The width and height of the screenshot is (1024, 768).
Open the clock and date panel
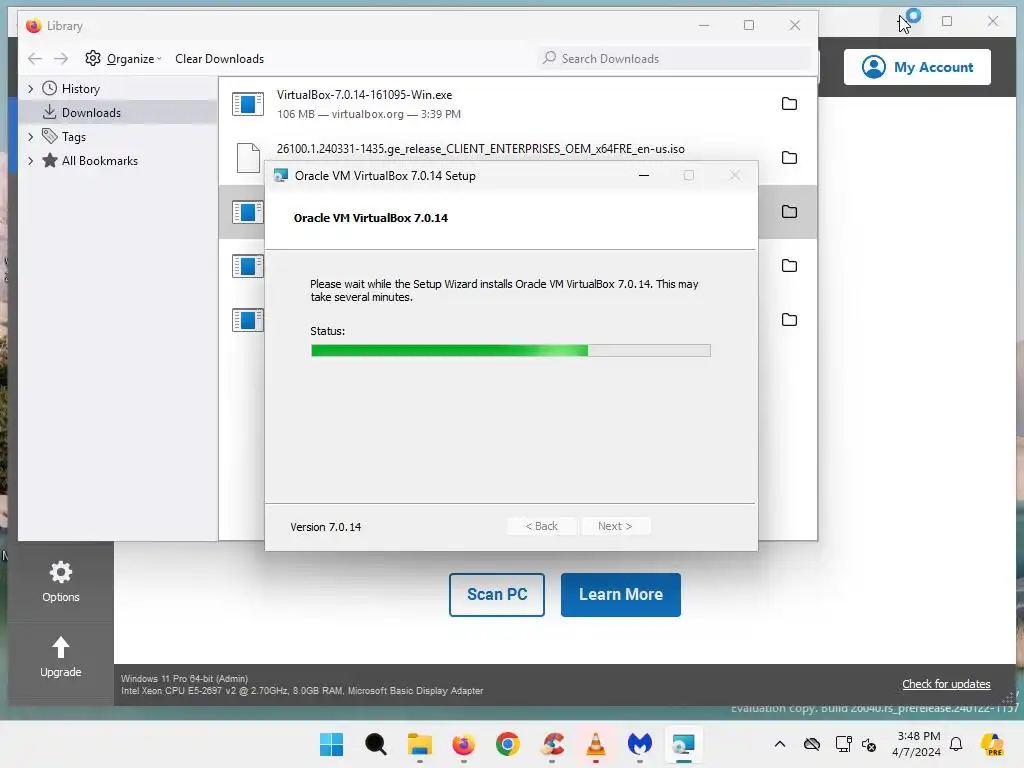pos(916,744)
